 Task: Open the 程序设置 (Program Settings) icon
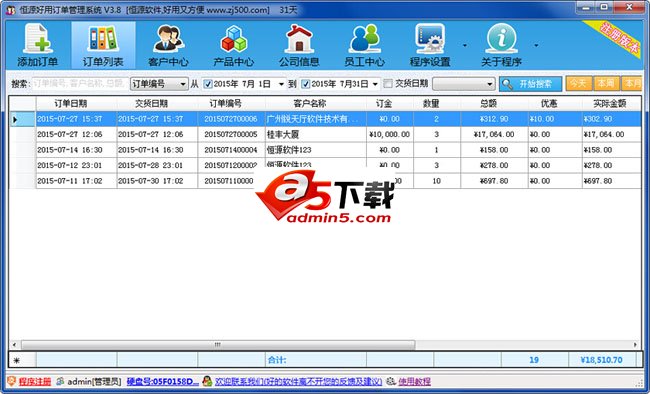pos(430,45)
